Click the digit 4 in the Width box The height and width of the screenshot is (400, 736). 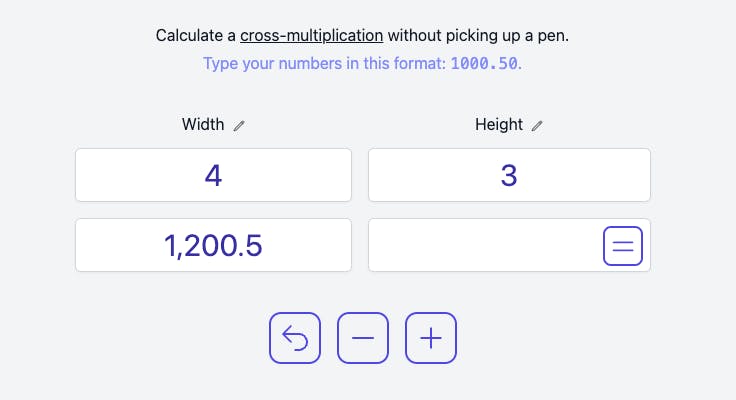click(x=213, y=175)
